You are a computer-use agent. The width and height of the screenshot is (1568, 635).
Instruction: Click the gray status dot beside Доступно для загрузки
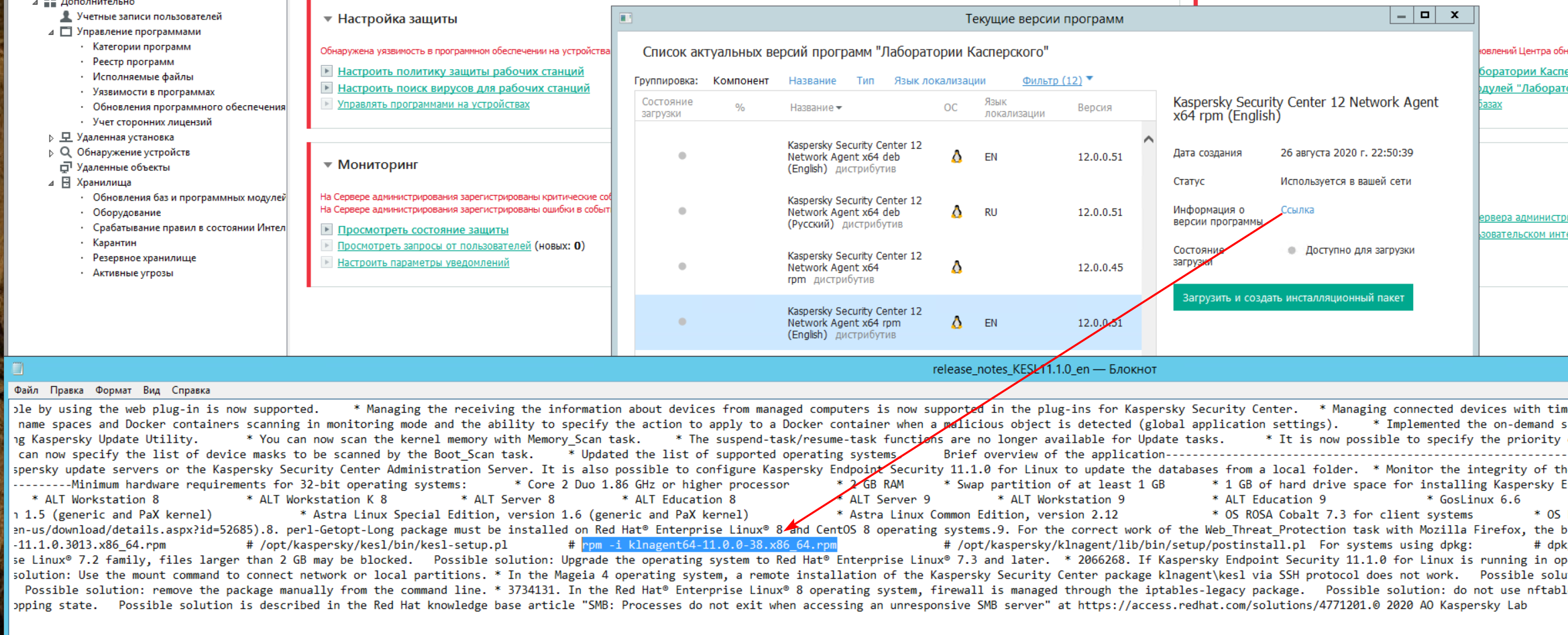tap(1292, 250)
